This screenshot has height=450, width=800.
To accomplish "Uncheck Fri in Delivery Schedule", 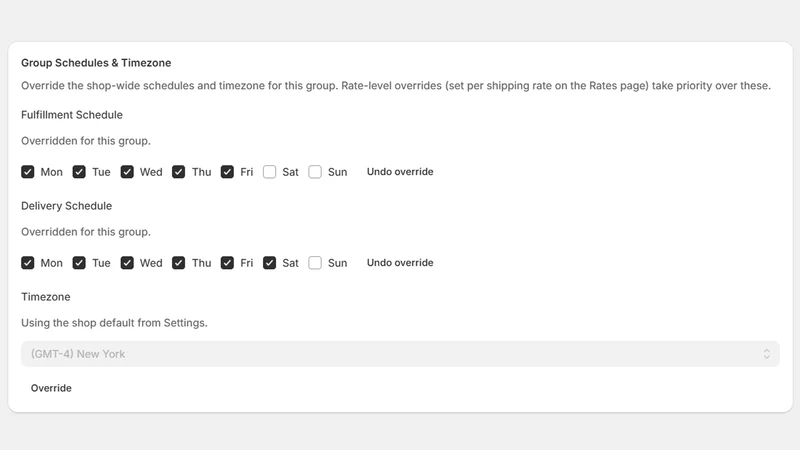I will pyautogui.click(x=227, y=263).
